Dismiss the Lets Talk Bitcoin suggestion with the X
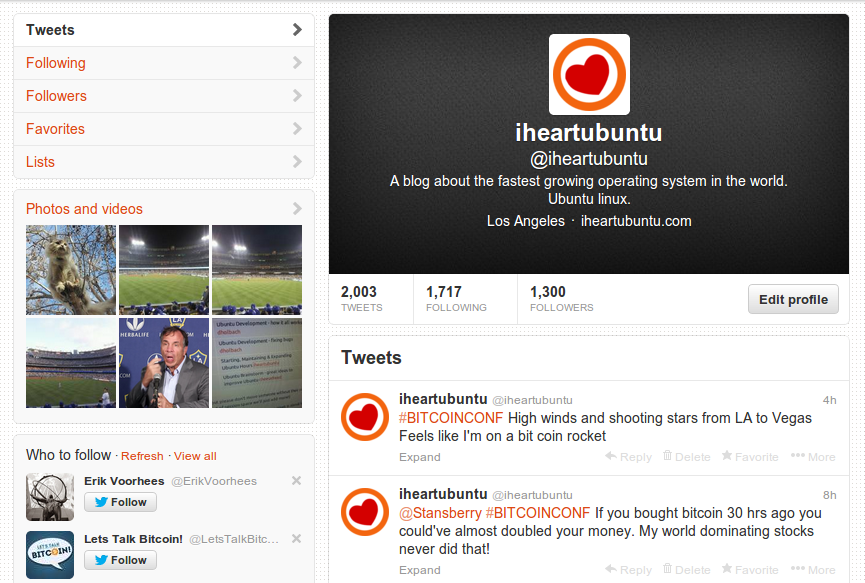Screen dimensions: 865x583 (296, 538)
